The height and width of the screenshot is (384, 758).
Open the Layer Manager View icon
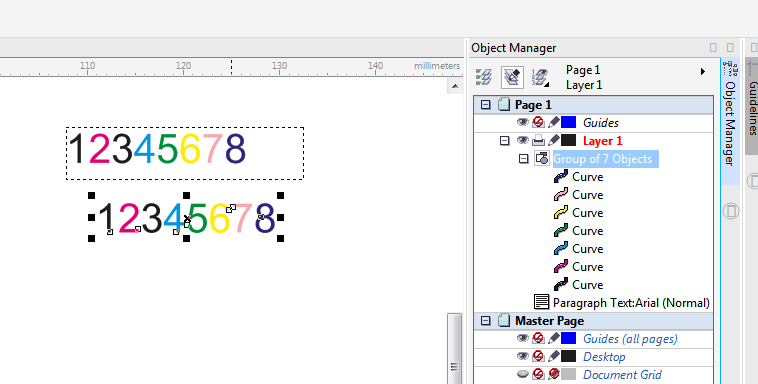click(540, 77)
